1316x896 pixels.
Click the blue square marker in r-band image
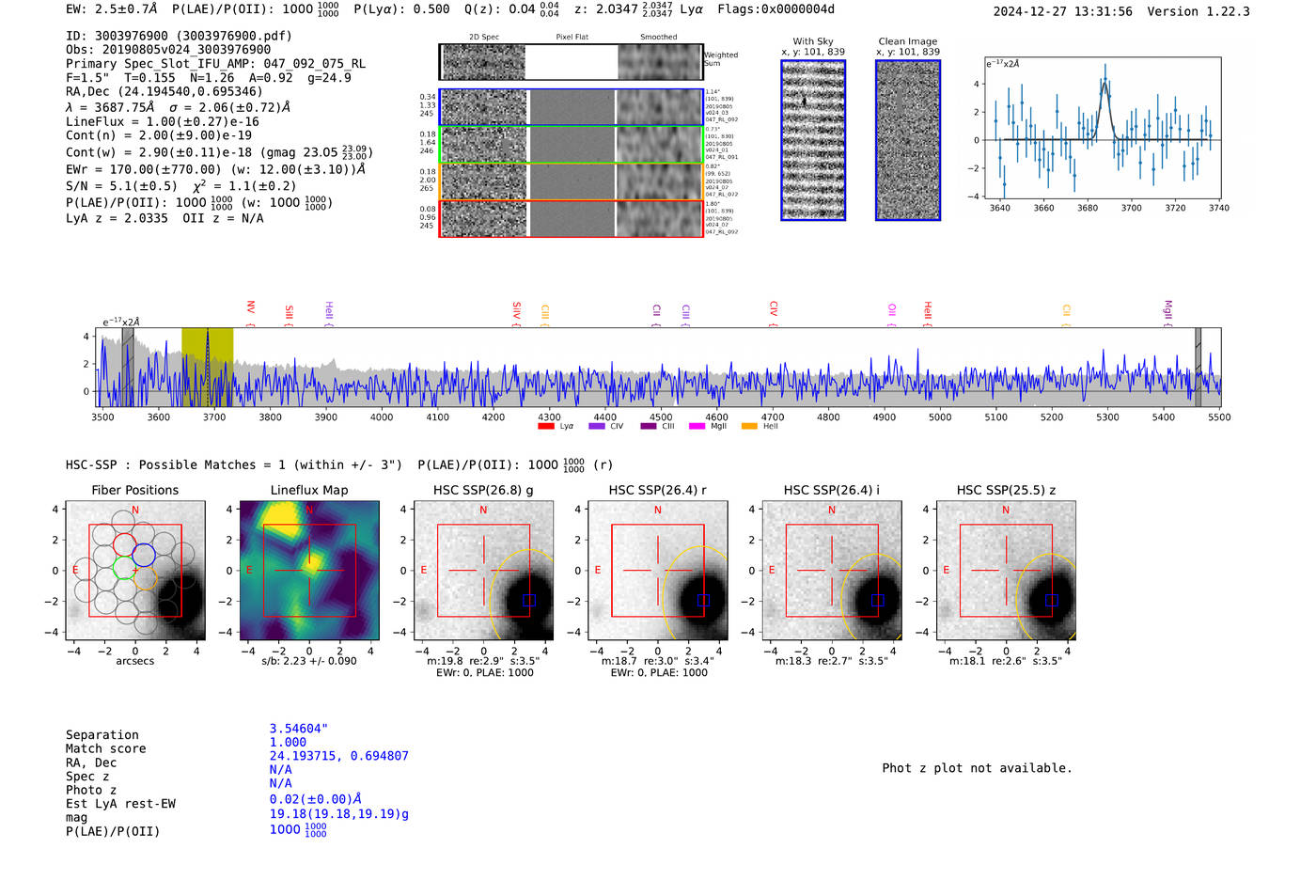point(703,600)
